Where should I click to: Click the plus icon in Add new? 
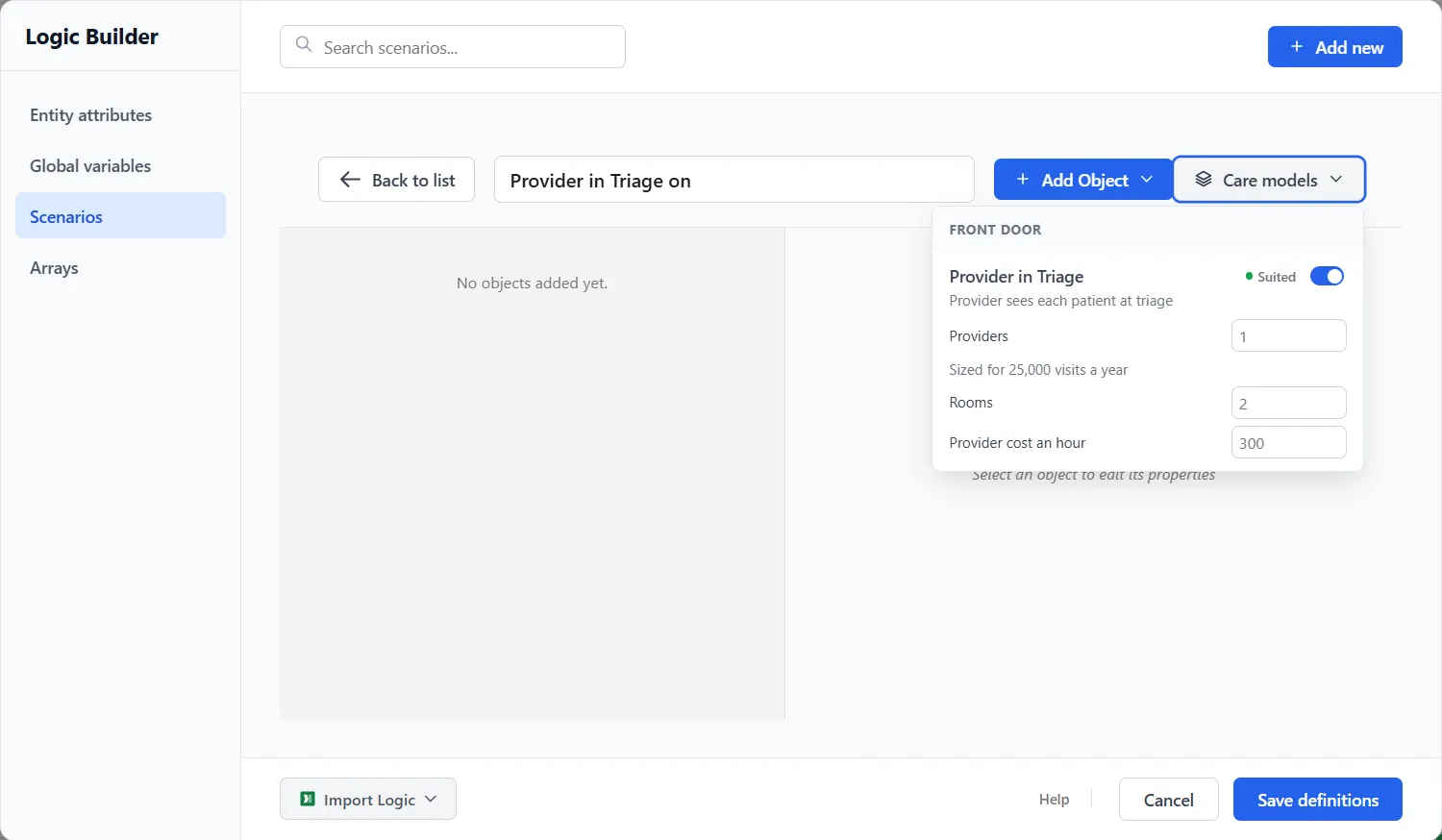click(1297, 46)
